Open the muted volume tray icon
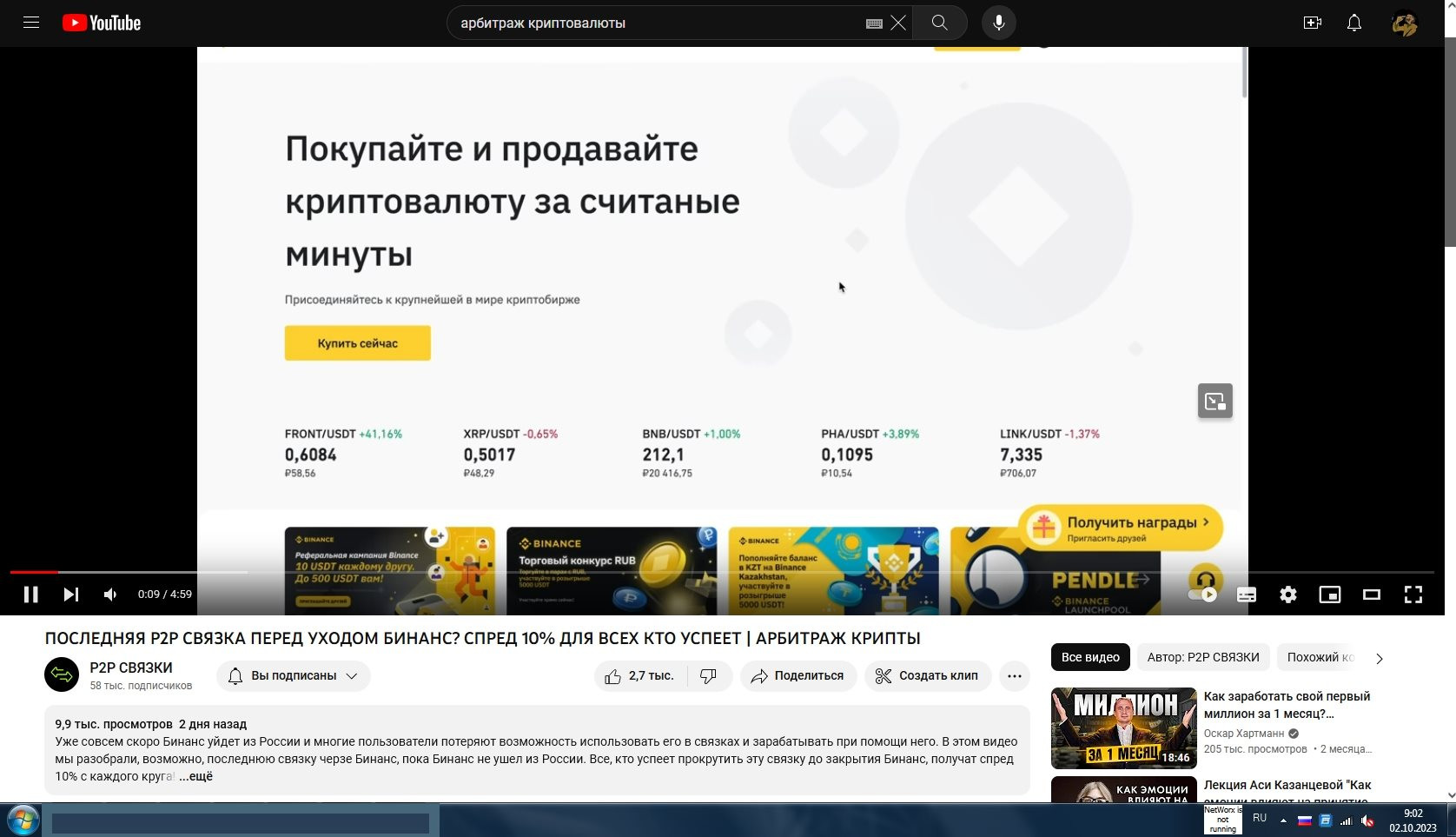1456x837 pixels. (x=1367, y=820)
